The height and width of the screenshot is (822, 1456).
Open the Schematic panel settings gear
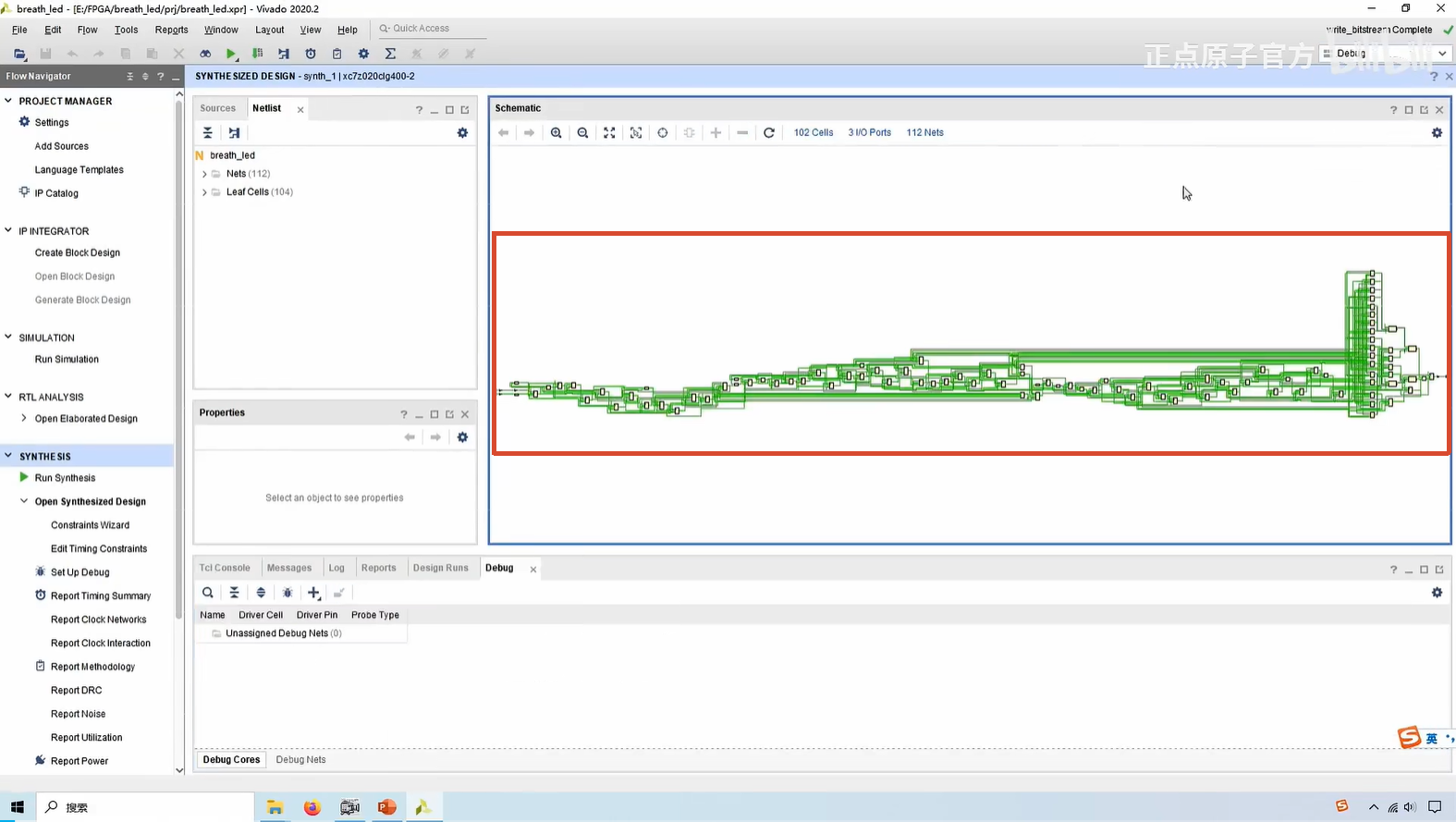1437,133
